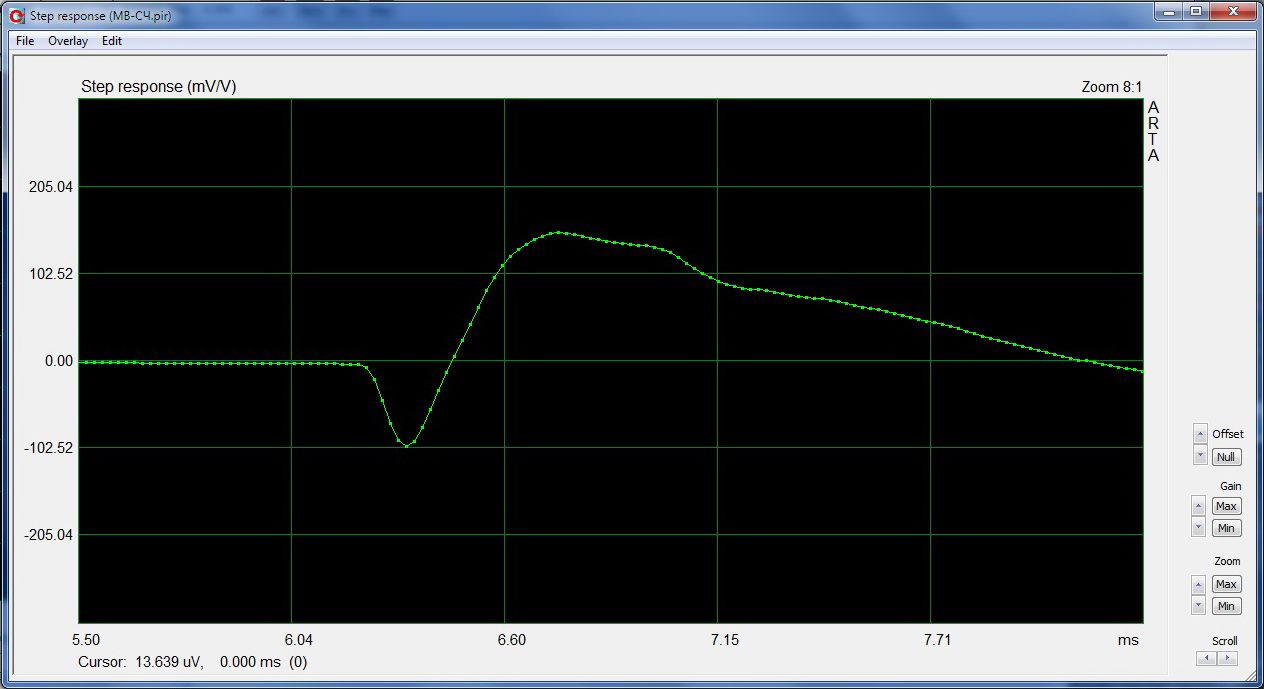The height and width of the screenshot is (689, 1264).
Task: Click the vertical ARTA label beside graph
Action: pos(1153,131)
